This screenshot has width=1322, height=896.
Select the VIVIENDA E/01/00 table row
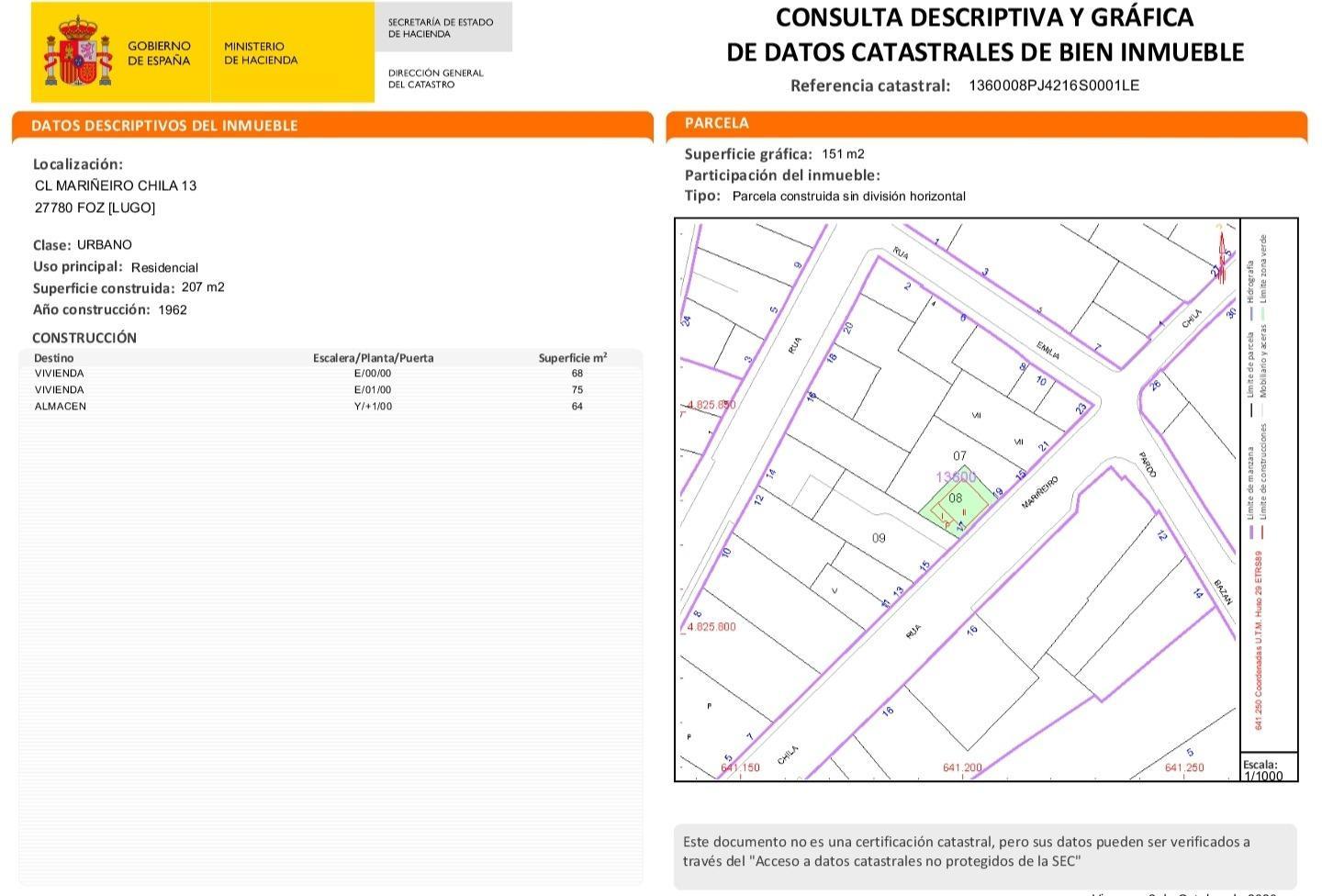coord(330,390)
